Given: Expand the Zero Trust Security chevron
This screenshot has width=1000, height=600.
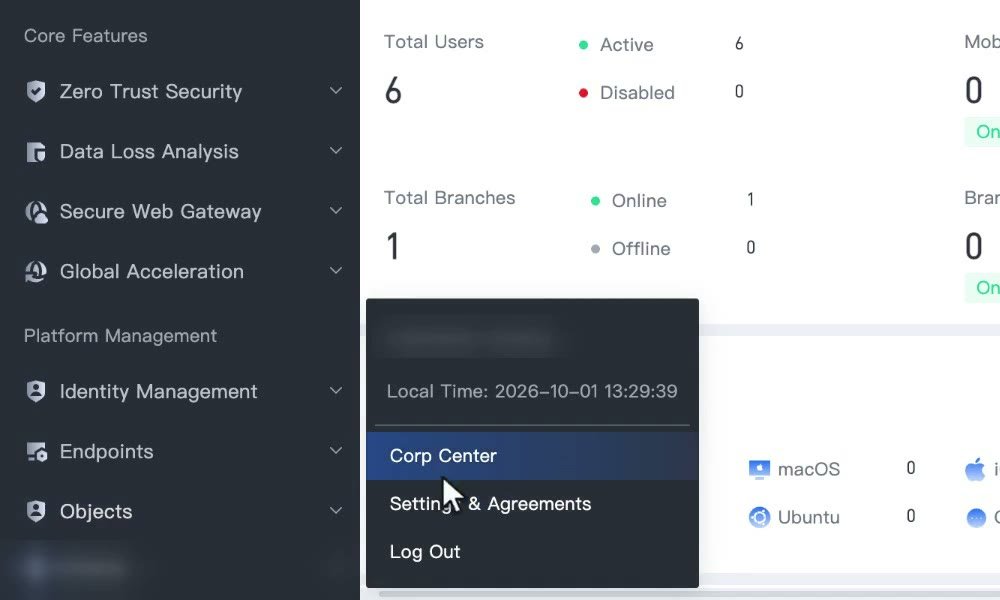Looking at the screenshot, I should point(335,91).
